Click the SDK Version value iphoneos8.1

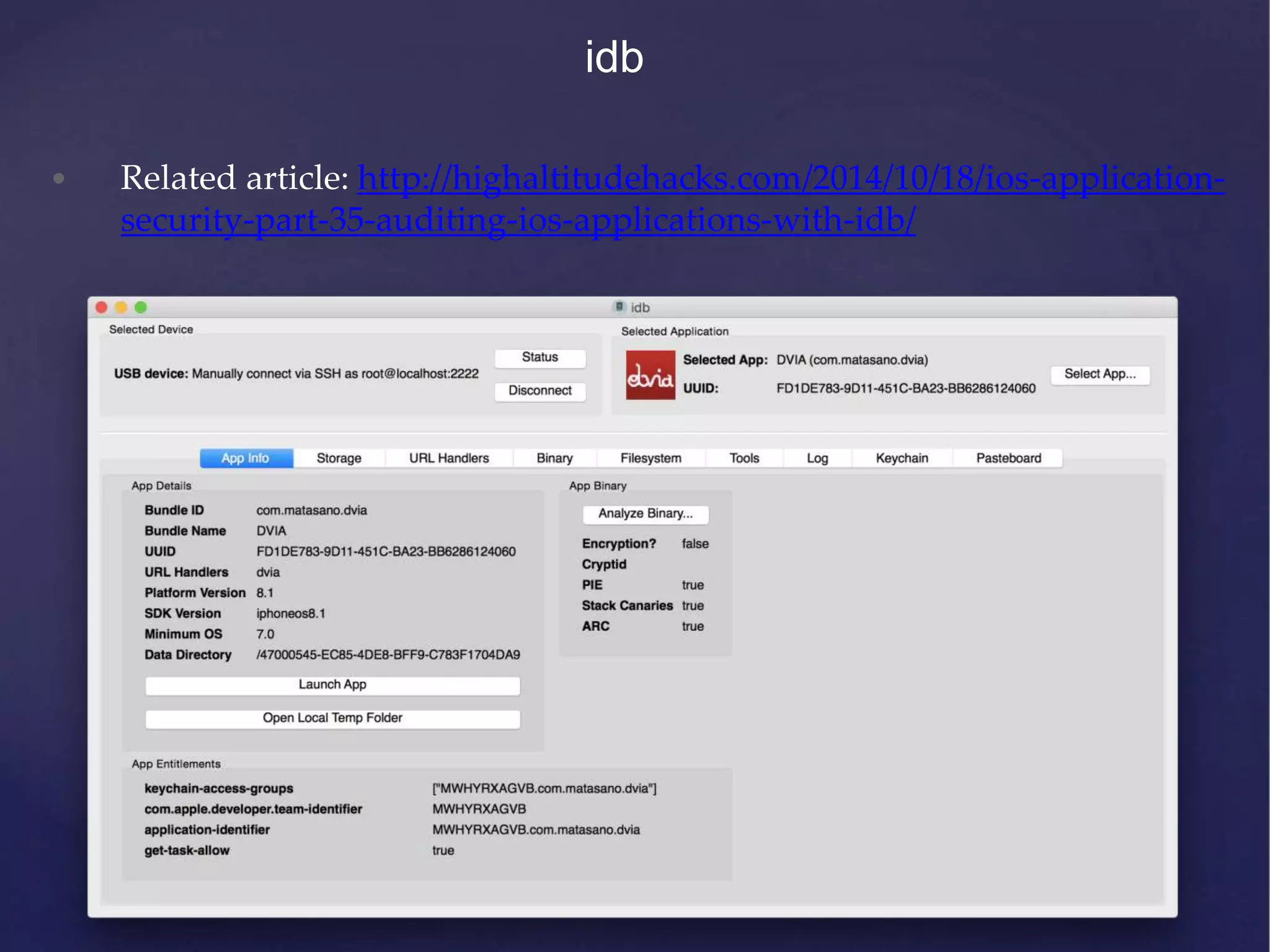coord(291,614)
